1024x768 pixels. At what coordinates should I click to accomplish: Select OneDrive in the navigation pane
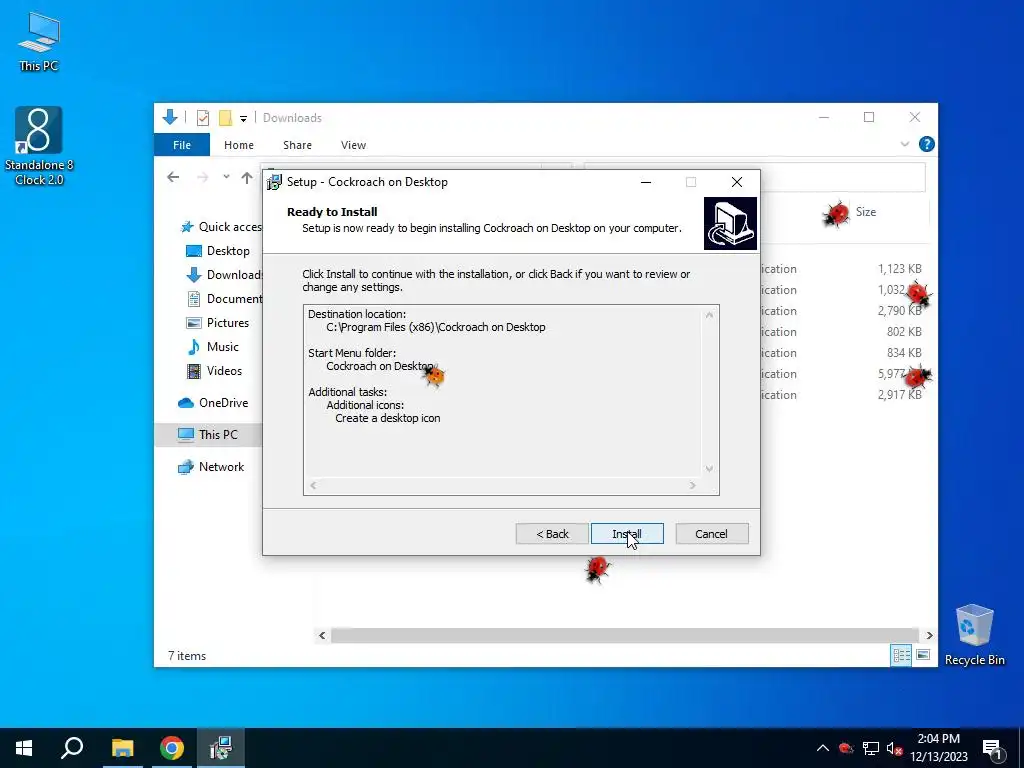[x=213, y=403]
